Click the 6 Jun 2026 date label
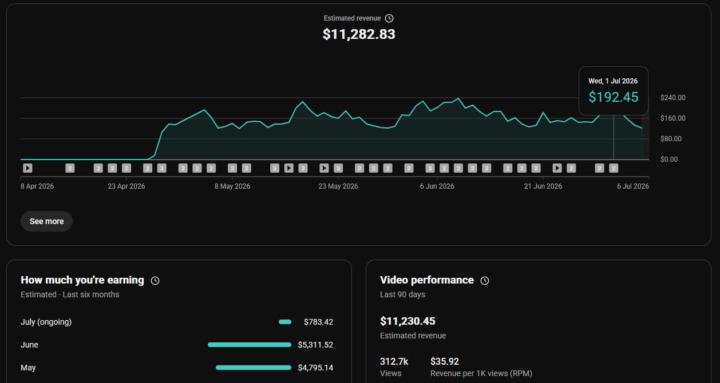Image resolution: width=720 pixels, height=383 pixels. [437, 186]
